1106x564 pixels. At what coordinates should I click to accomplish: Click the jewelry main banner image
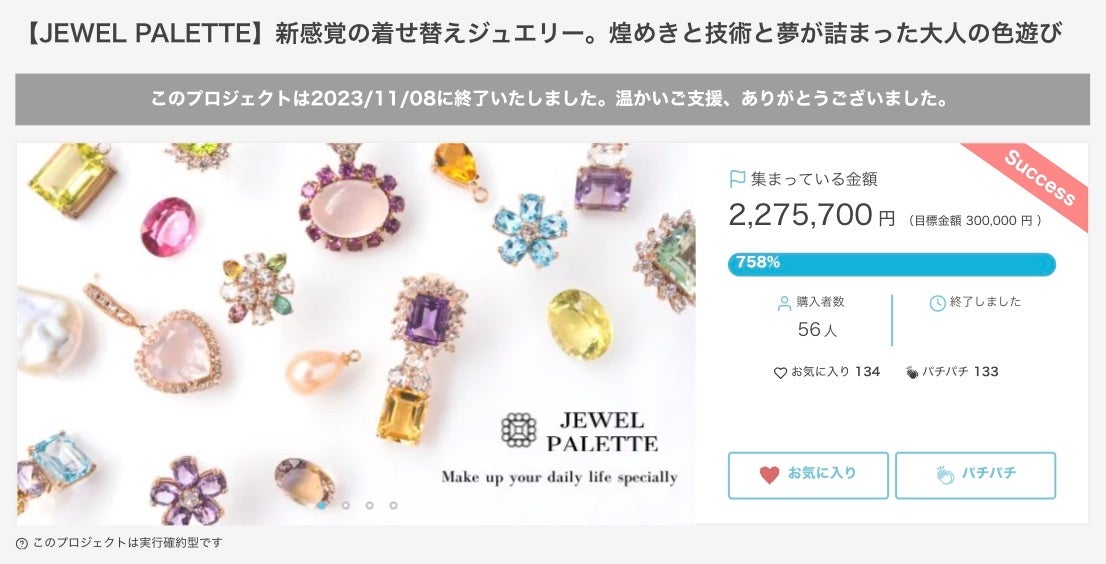(x=356, y=333)
